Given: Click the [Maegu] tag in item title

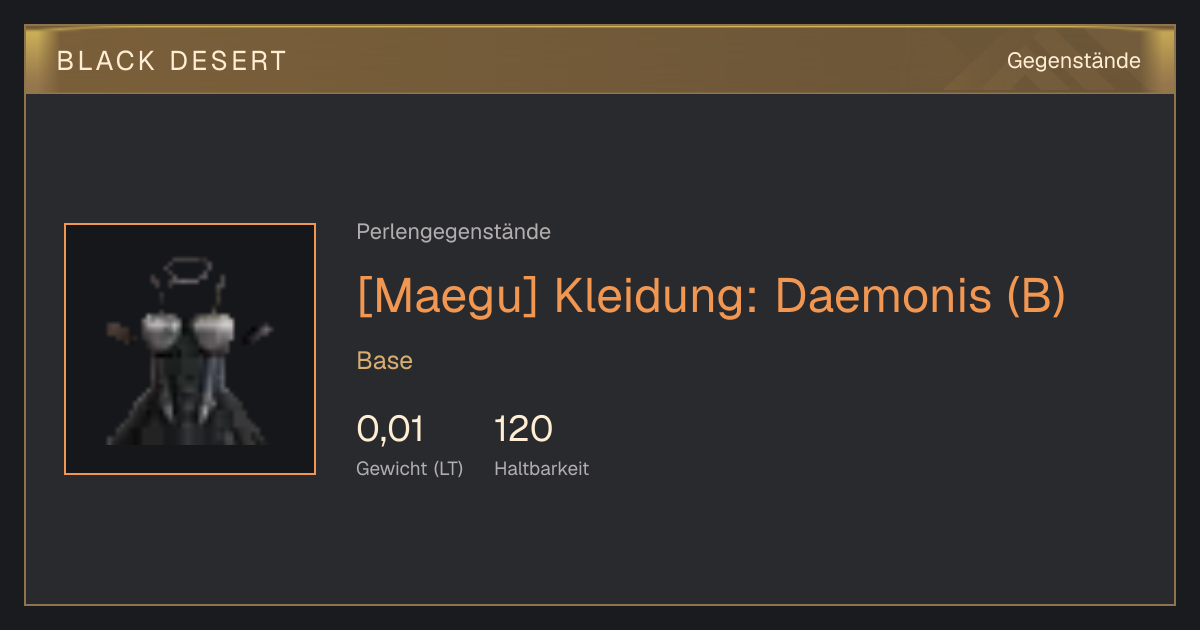Looking at the screenshot, I should (448, 295).
